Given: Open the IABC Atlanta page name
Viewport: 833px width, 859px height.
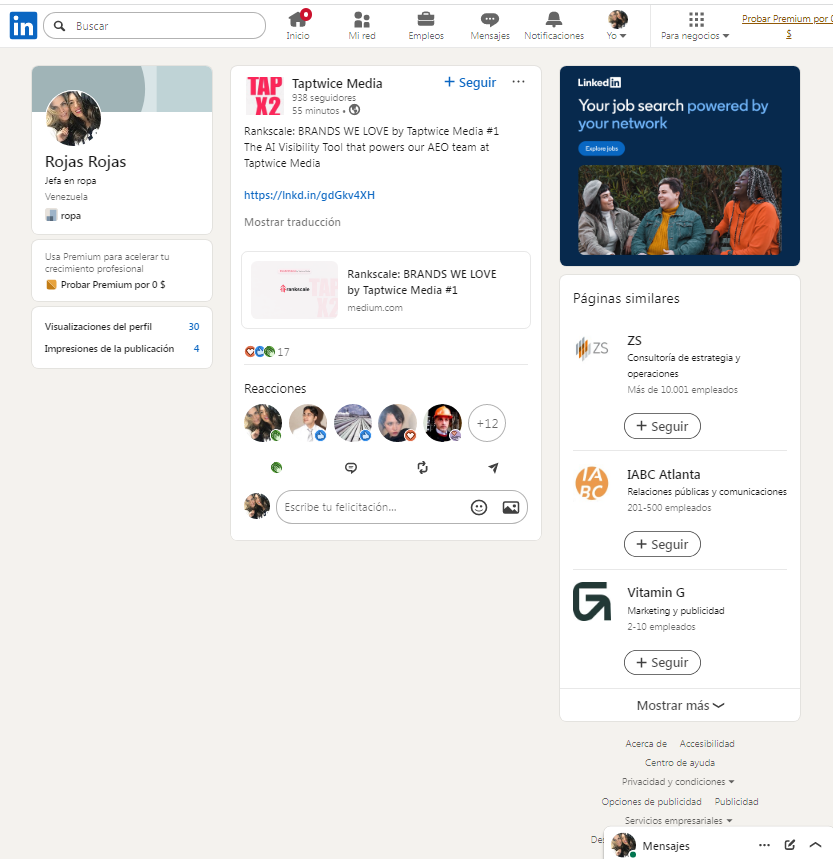Looking at the screenshot, I should pos(664,474).
